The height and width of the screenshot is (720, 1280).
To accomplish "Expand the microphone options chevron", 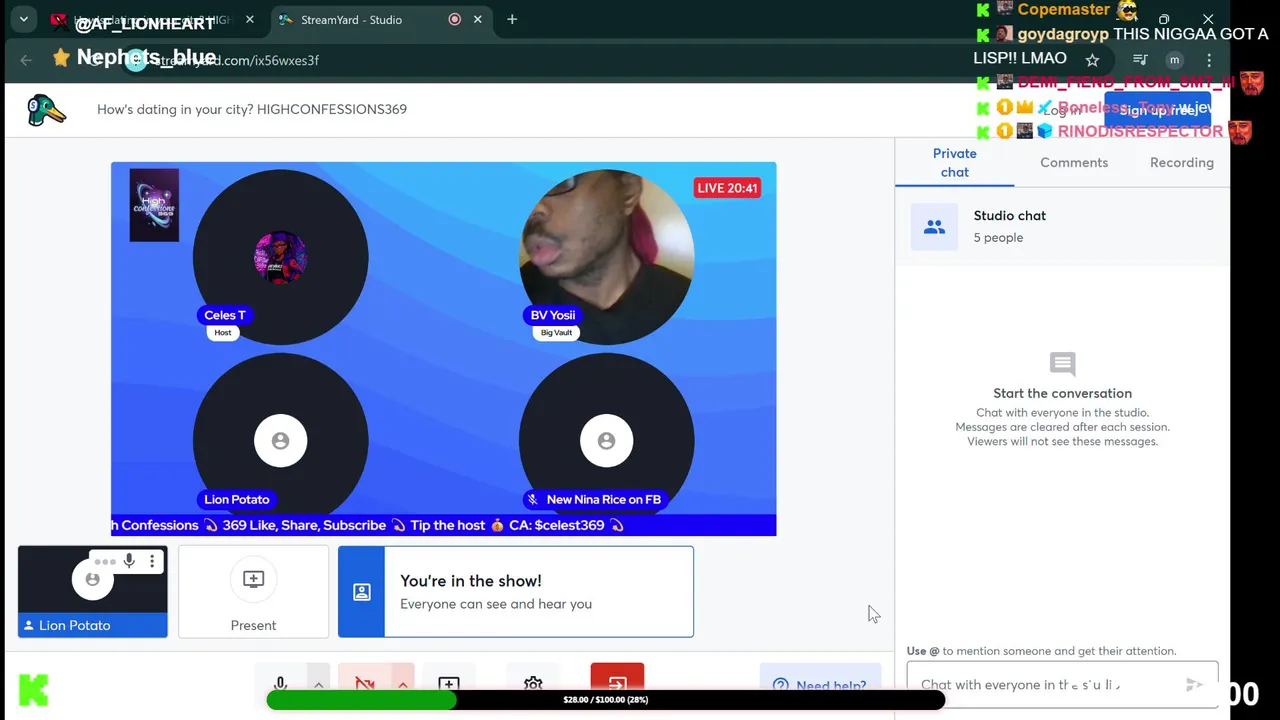I will point(318,684).
